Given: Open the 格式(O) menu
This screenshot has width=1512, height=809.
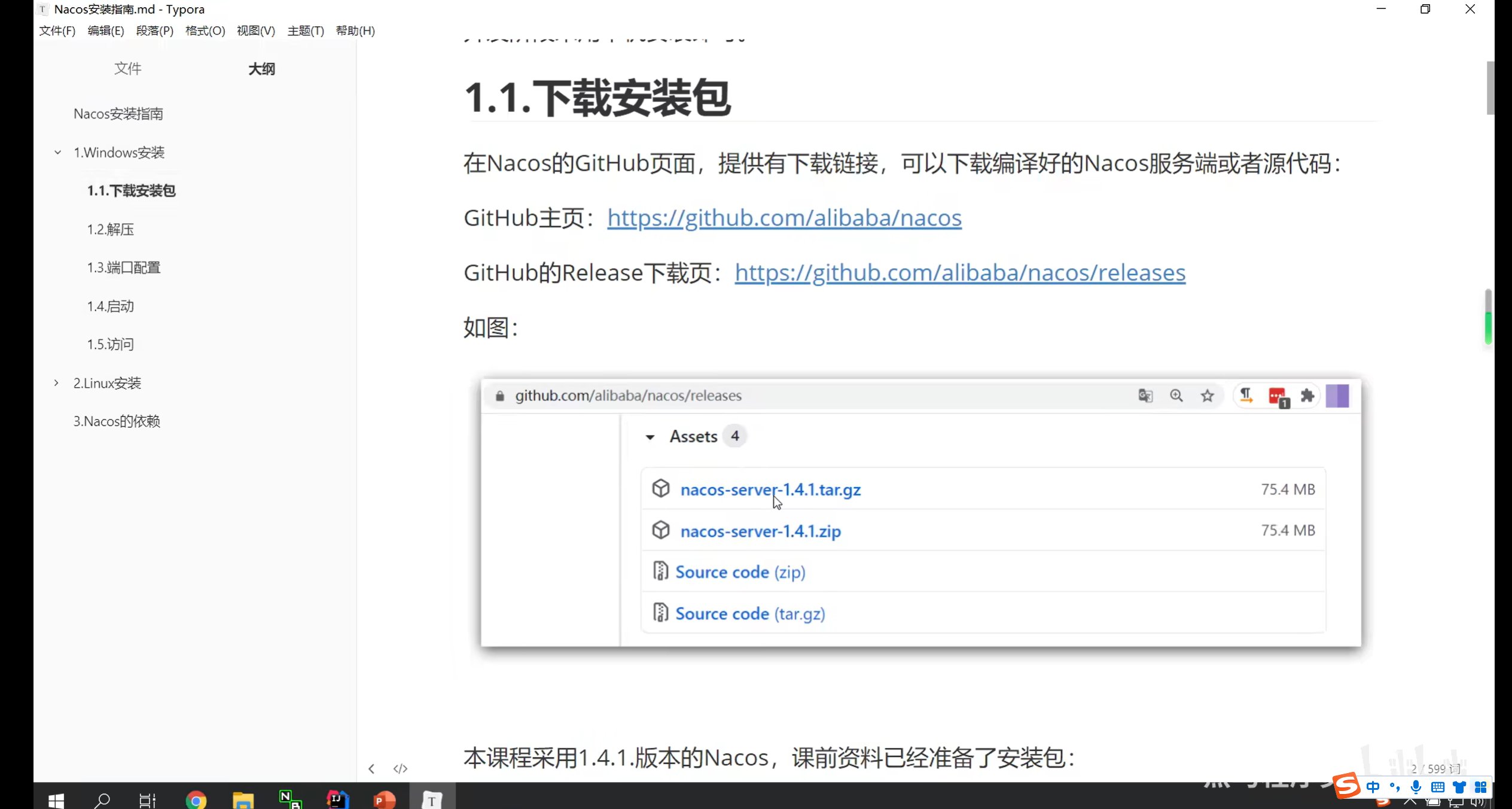Looking at the screenshot, I should pos(205,31).
